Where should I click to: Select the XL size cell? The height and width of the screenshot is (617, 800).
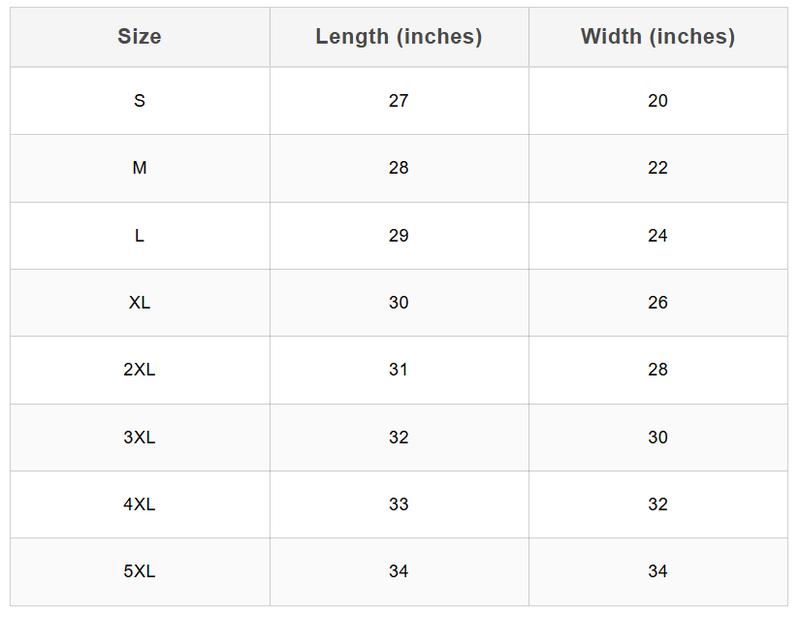pyautogui.click(x=139, y=303)
